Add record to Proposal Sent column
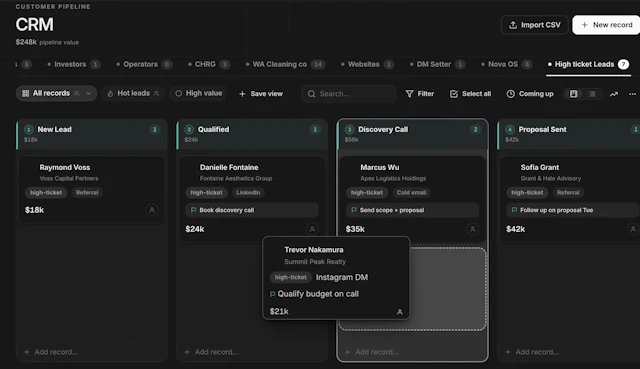Screen dimensions: 640x369 tap(532, 352)
